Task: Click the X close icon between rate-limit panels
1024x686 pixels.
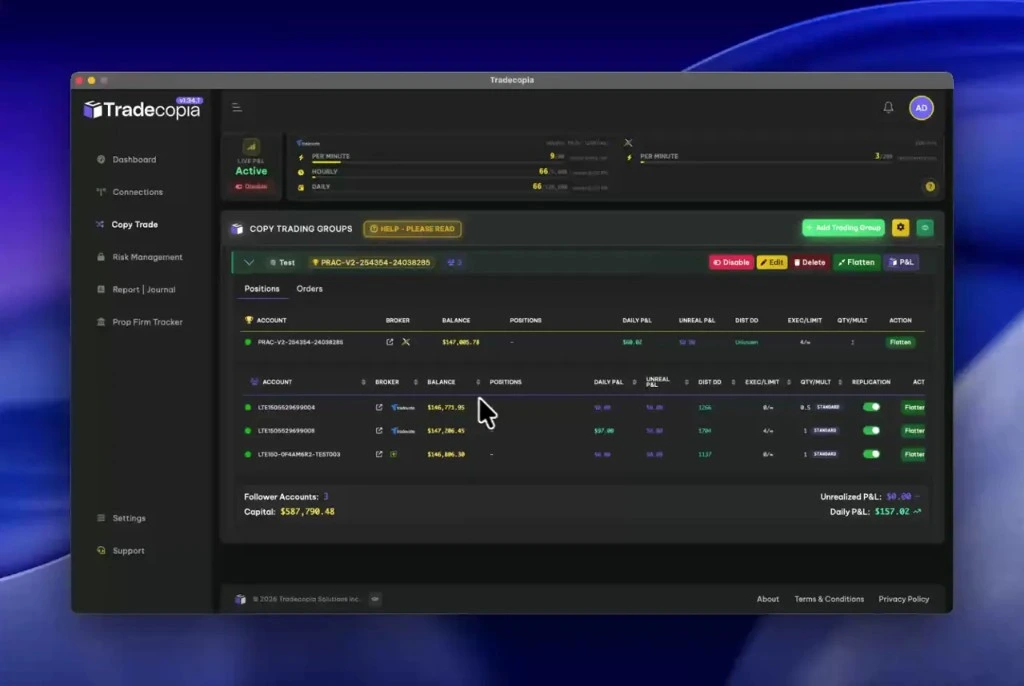Action: tap(628, 142)
